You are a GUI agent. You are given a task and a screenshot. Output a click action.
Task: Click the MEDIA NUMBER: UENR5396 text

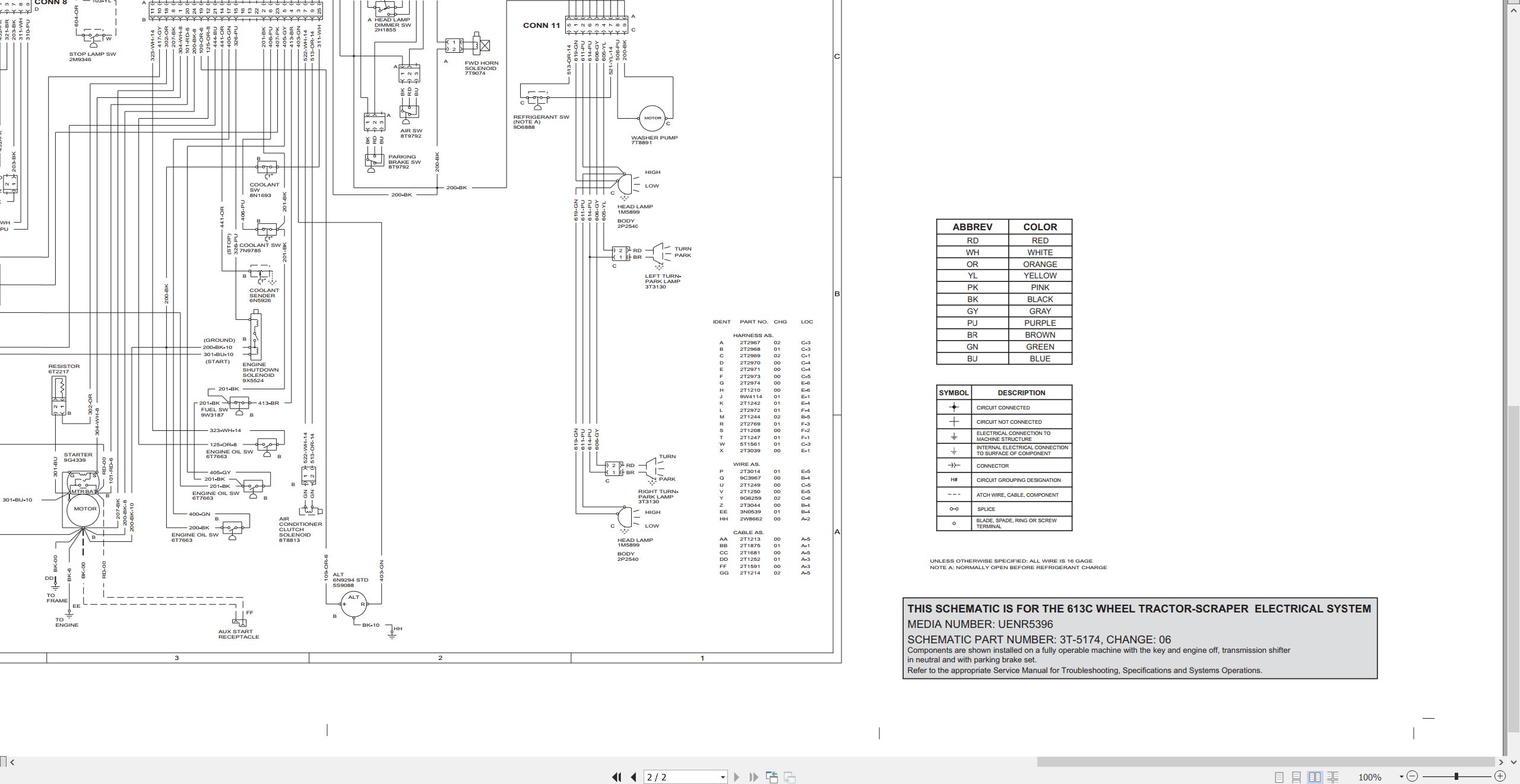pyautogui.click(x=980, y=624)
